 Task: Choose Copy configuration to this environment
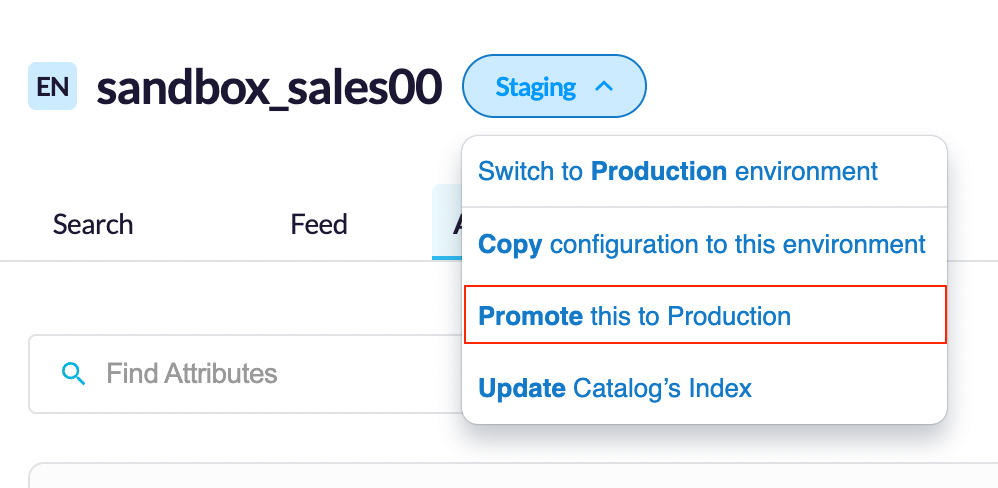click(704, 244)
